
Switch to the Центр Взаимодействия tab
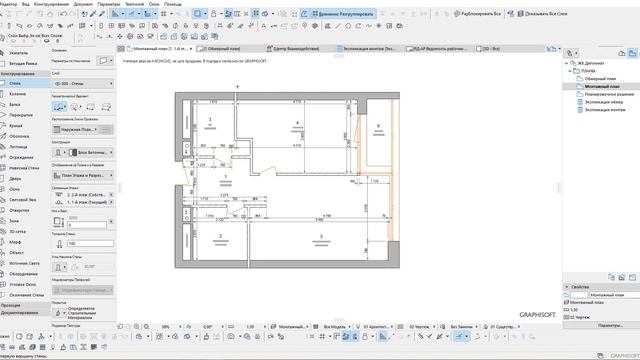coord(300,49)
